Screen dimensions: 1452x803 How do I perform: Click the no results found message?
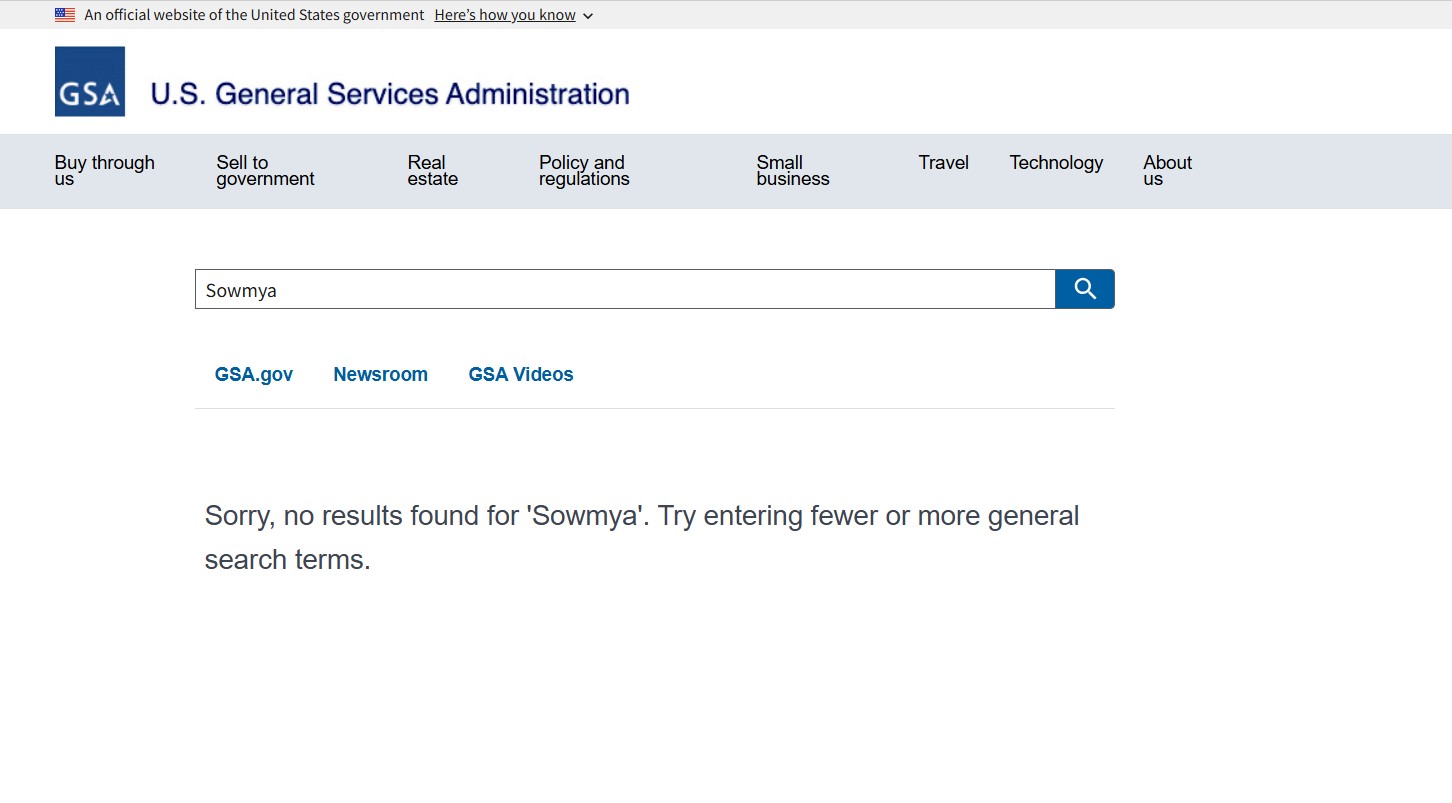coord(642,537)
